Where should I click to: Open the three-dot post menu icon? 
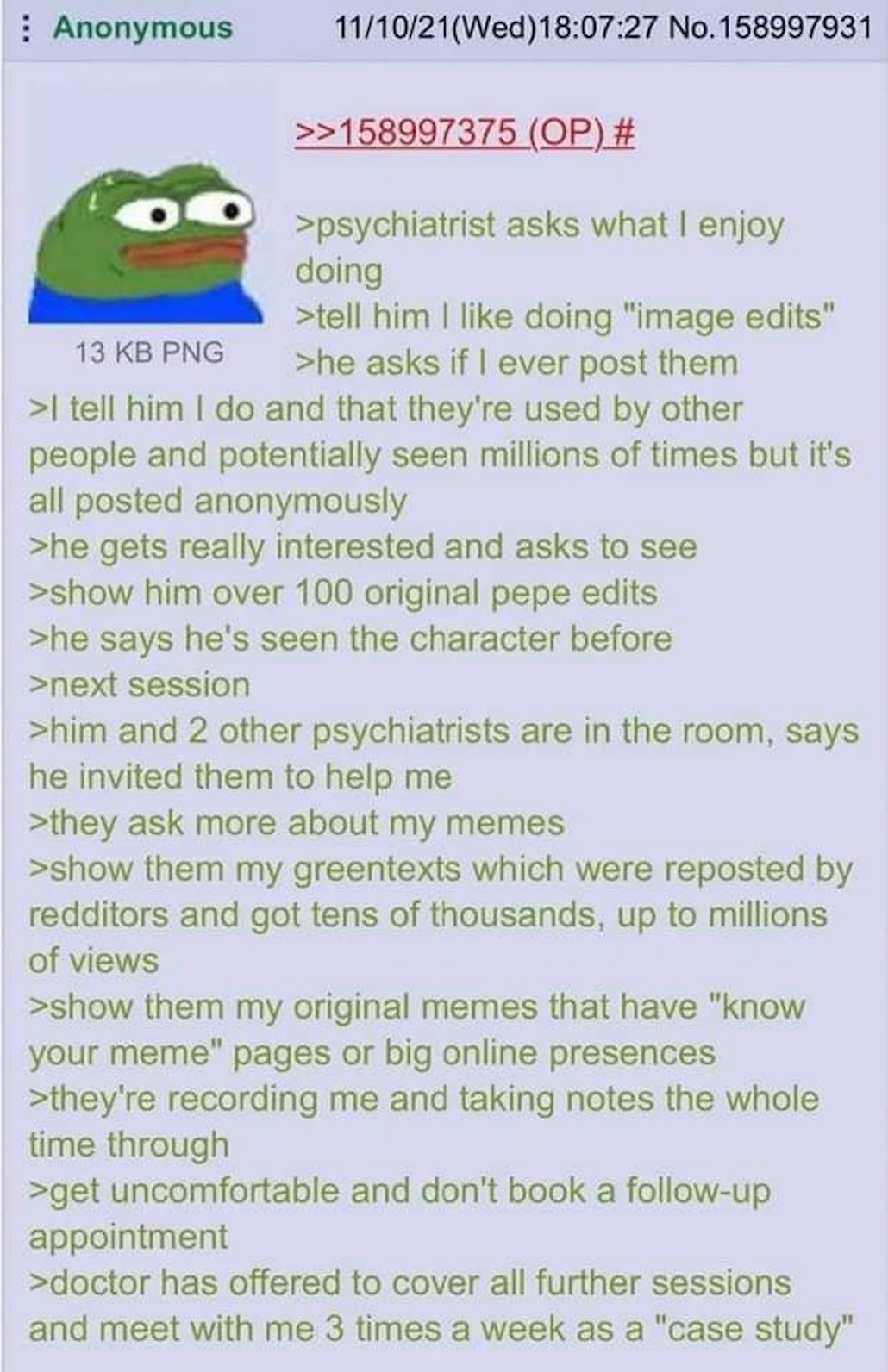(x=25, y=28)
